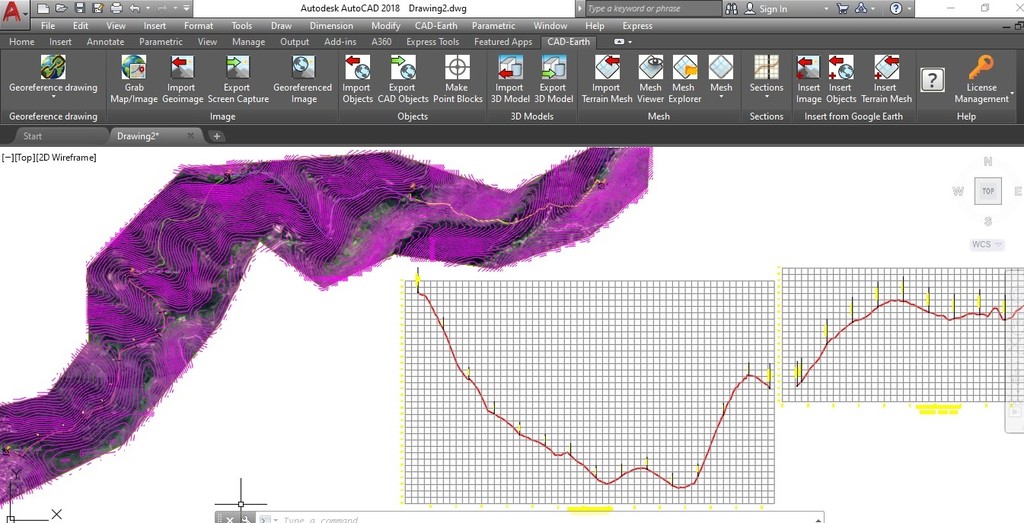Viewport: 1024px width, 523px height.
Task: Open the WCS coordinate system dropdown
Action: pos(986,244)
